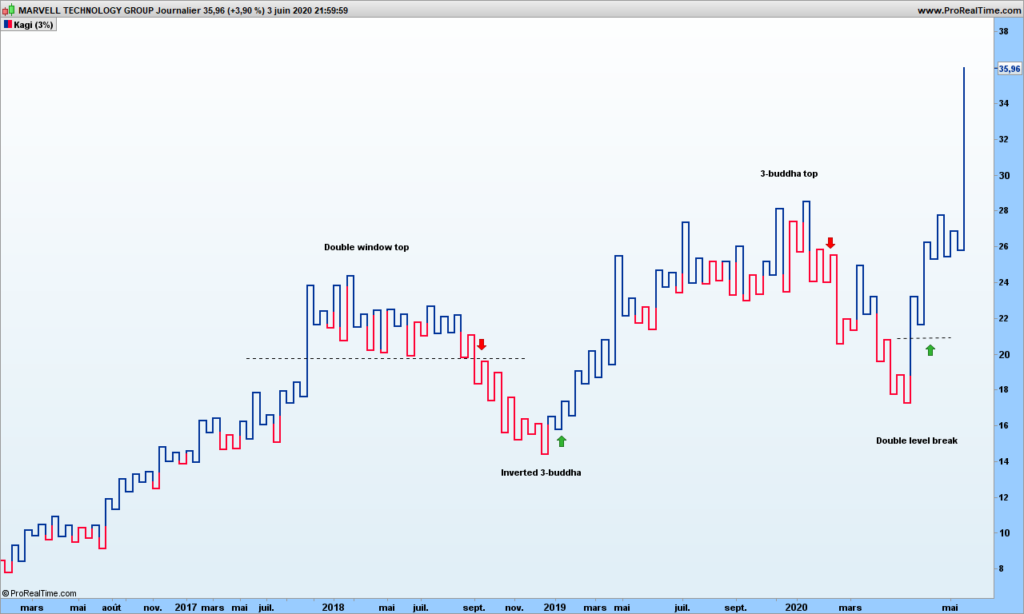The image size is (1024, 614).
Task: Click the Kagi (3%) color flag icon
Action: 8,24
